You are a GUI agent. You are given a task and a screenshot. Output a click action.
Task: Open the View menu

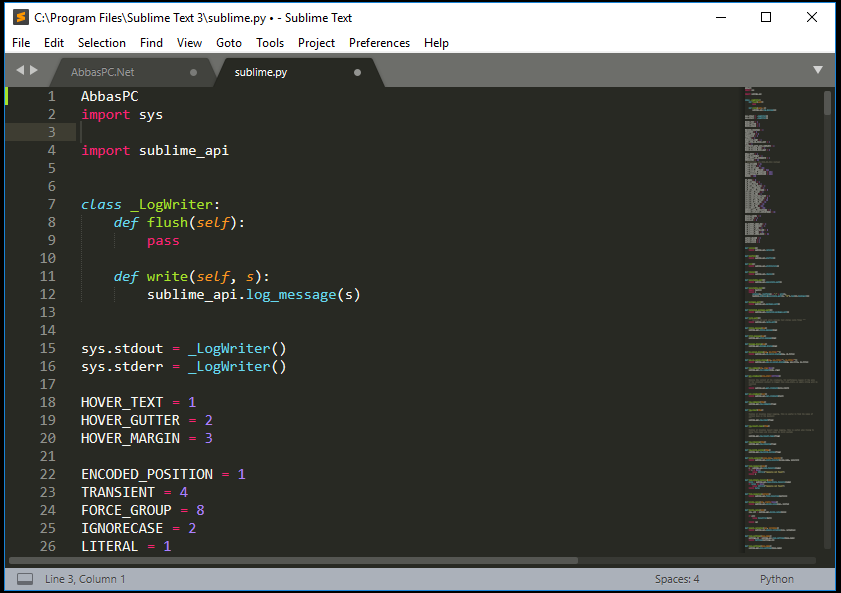click(189, 43)
